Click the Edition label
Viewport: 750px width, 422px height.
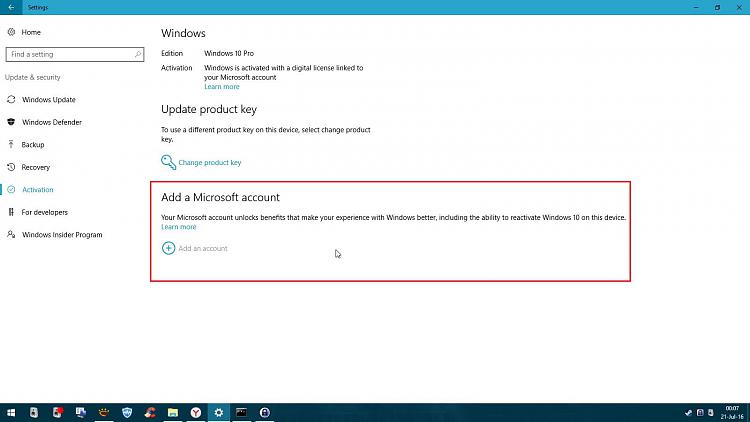pos(172,53)
